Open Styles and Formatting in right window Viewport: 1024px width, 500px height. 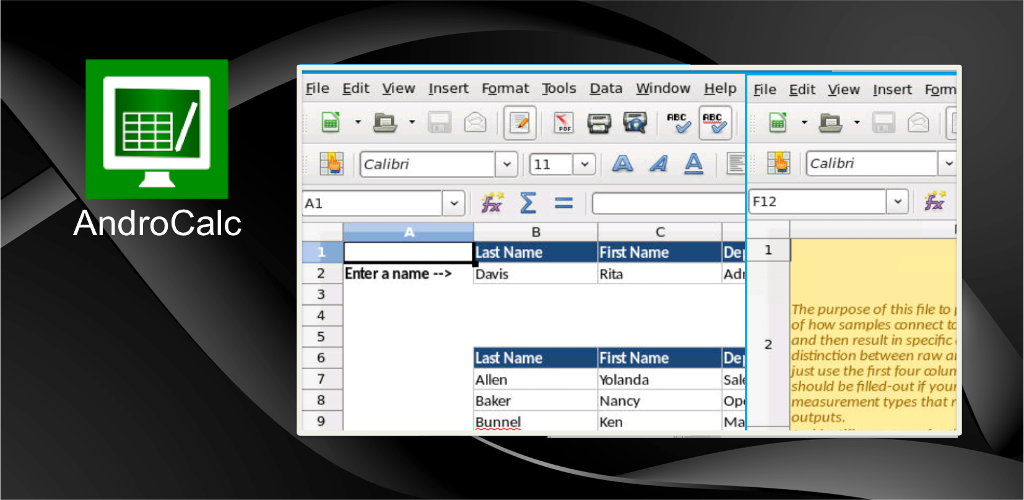[778, 164]
